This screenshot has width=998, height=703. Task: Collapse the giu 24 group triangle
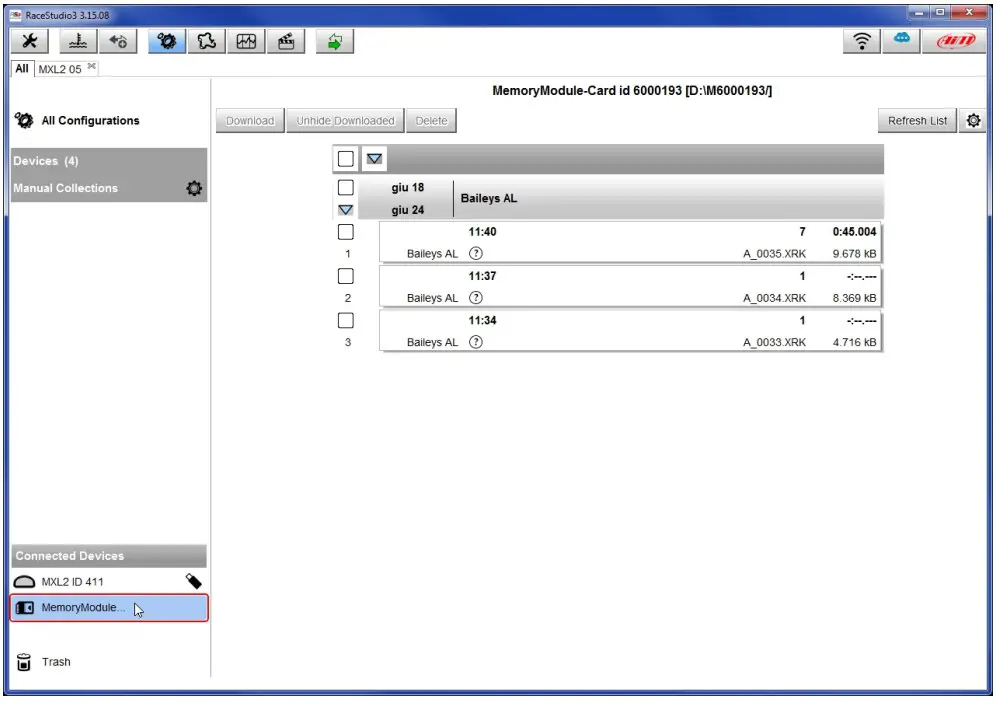pos(346,210)
